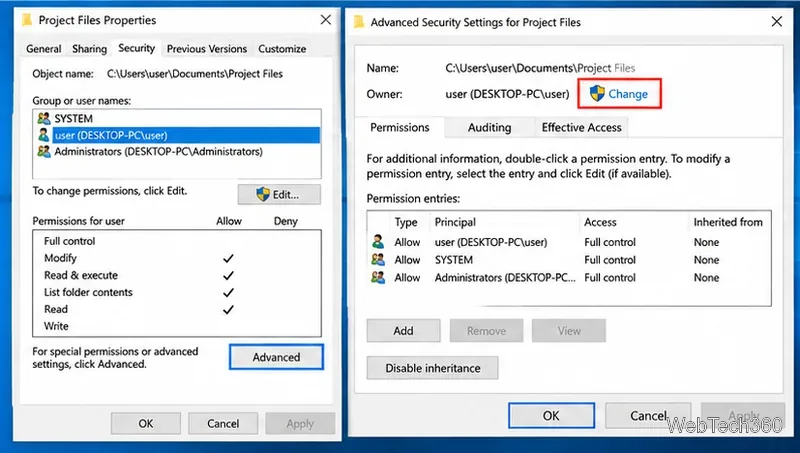Go to the Customize tab

282,49
